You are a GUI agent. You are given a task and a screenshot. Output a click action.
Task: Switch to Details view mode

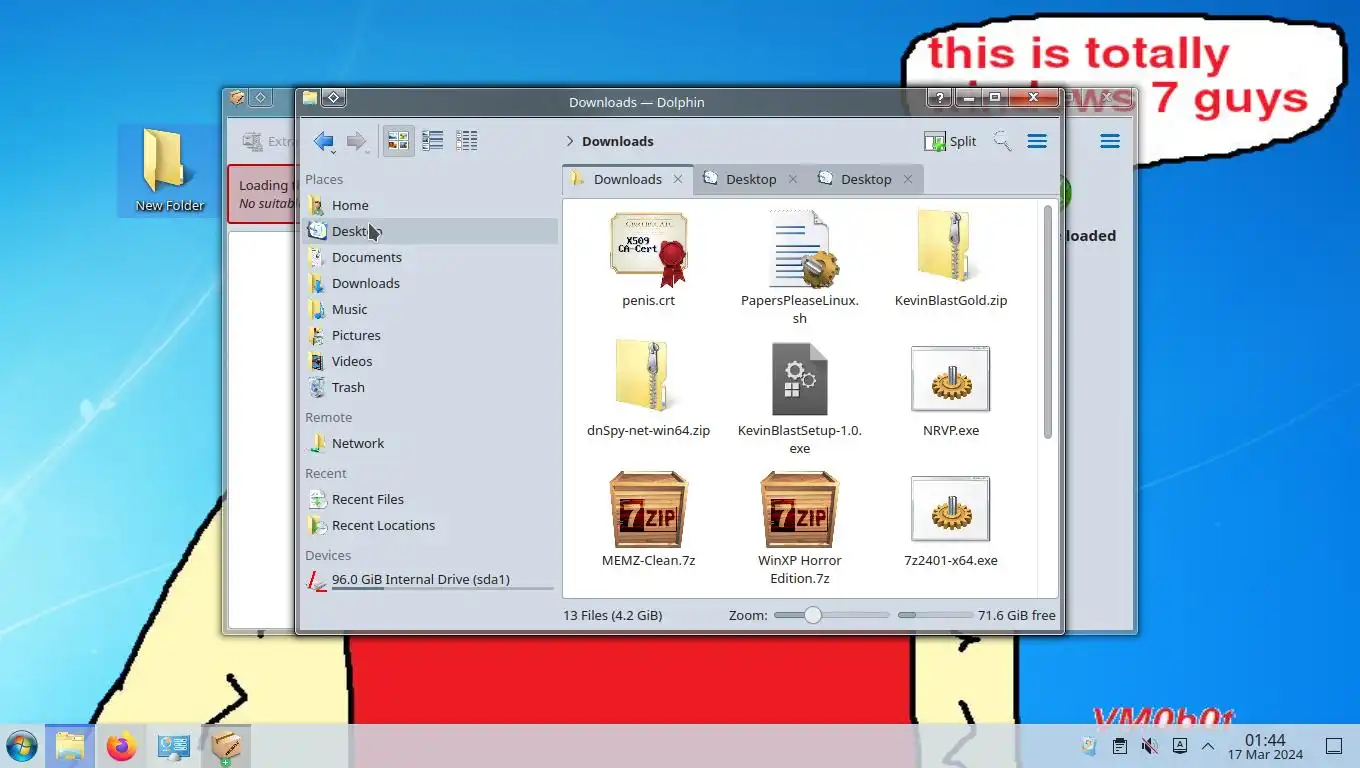[466, 141]
